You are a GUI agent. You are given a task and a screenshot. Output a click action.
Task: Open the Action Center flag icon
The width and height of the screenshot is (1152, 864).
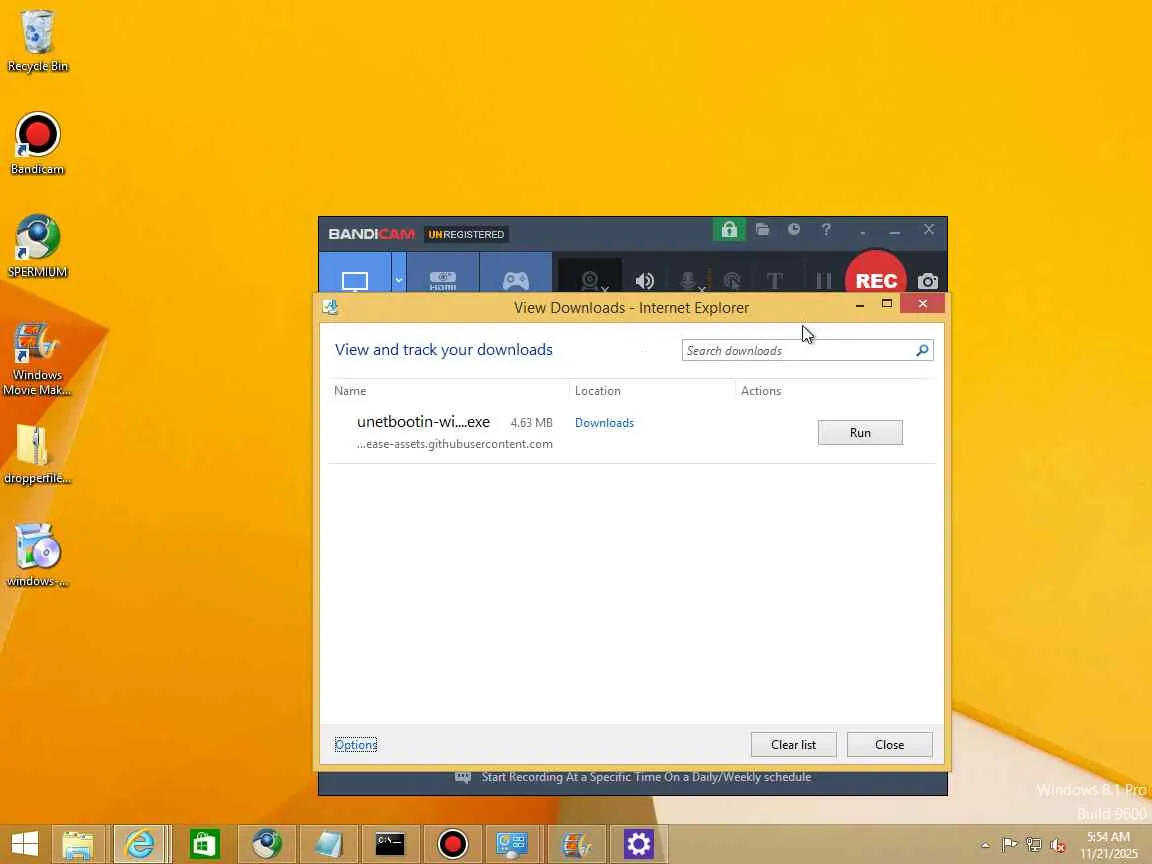[1009, 845]
